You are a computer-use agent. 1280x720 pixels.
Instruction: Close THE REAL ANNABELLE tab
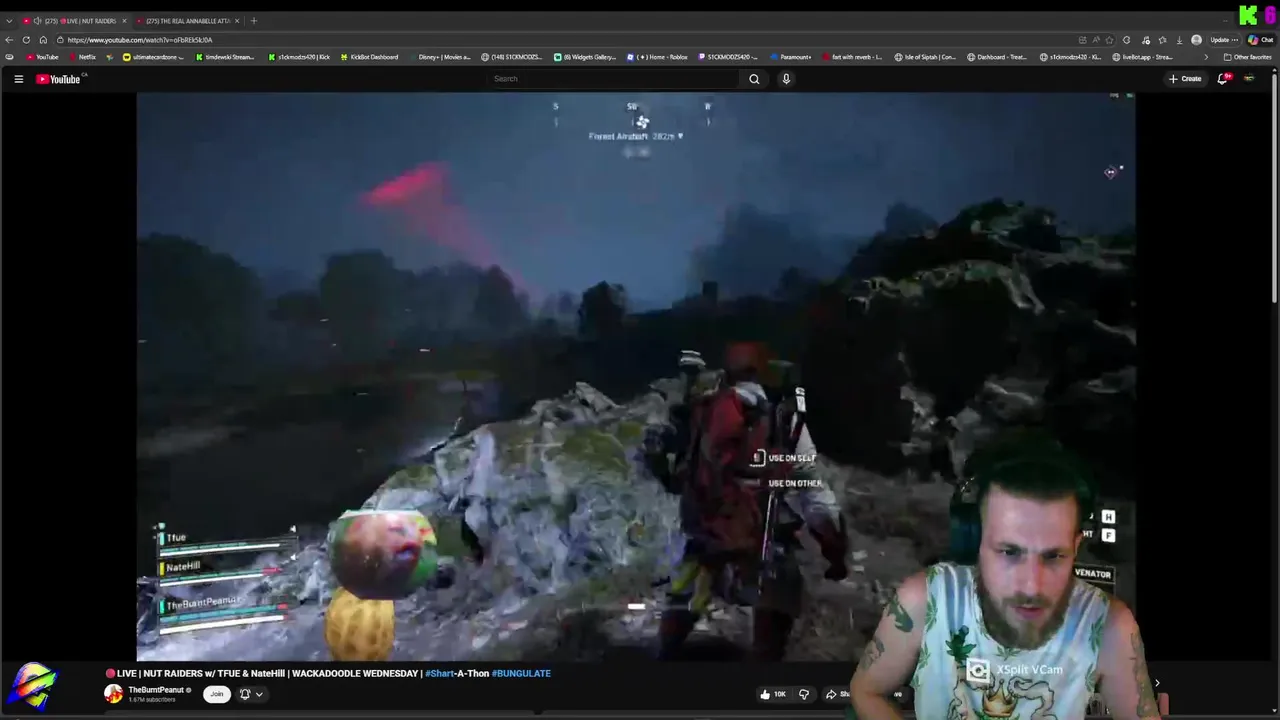pos(237,21)
